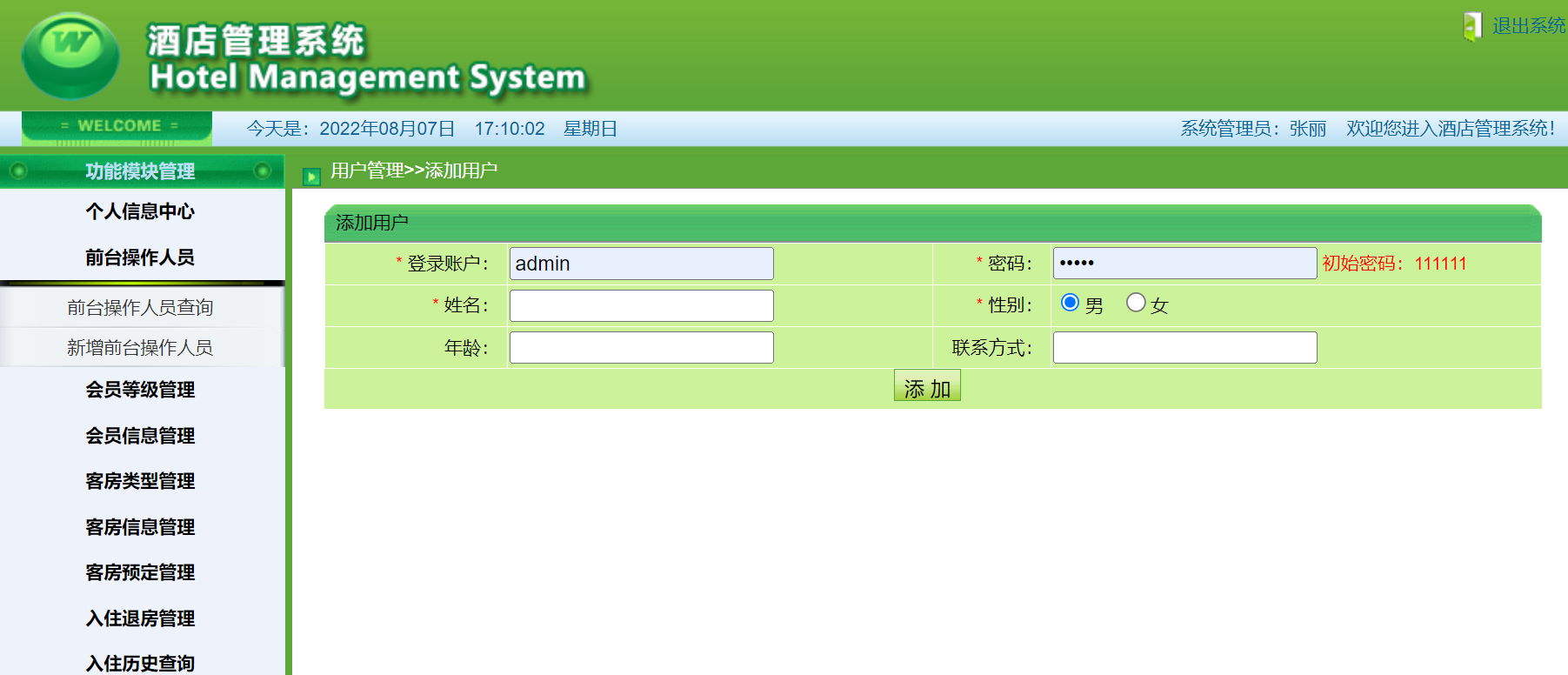Click the green W logo icon
The height and width of the screenshot is (675, 1568).
tap(70, 54)
